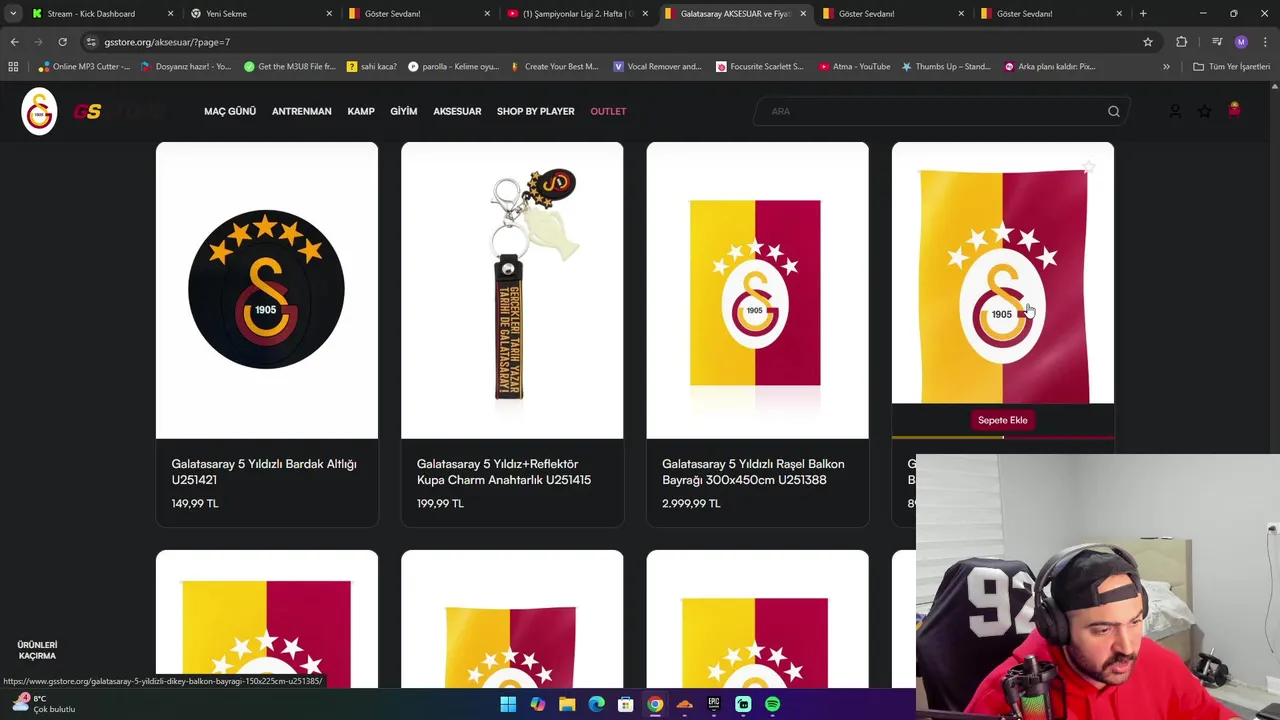Close the Yeni Sekme tab

click(328, 14)
